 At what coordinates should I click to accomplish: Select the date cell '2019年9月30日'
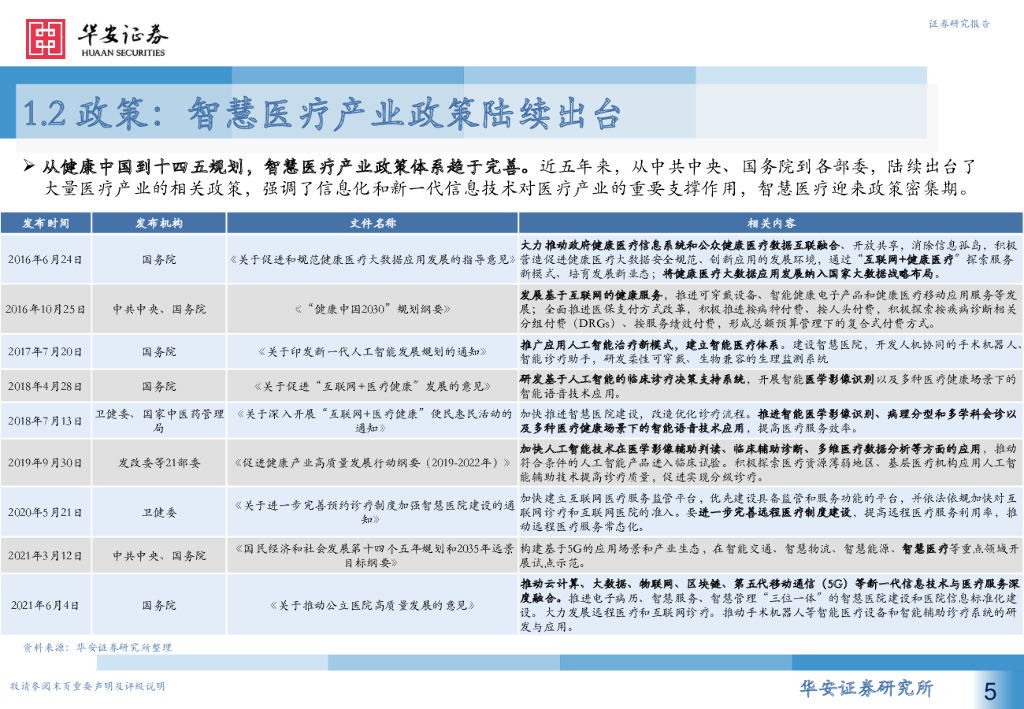(45, 463)
